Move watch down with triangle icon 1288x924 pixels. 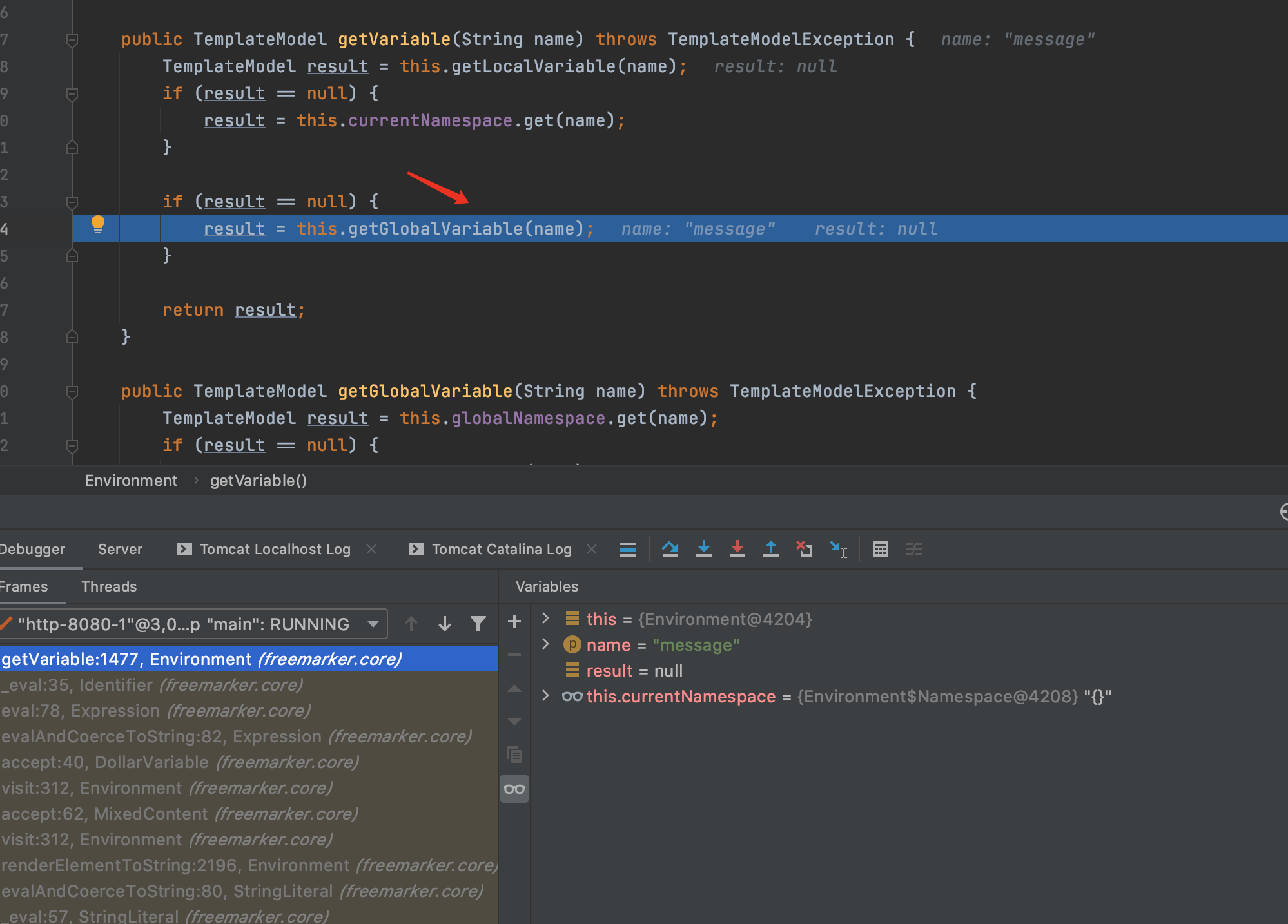click(x=514, y=722)
